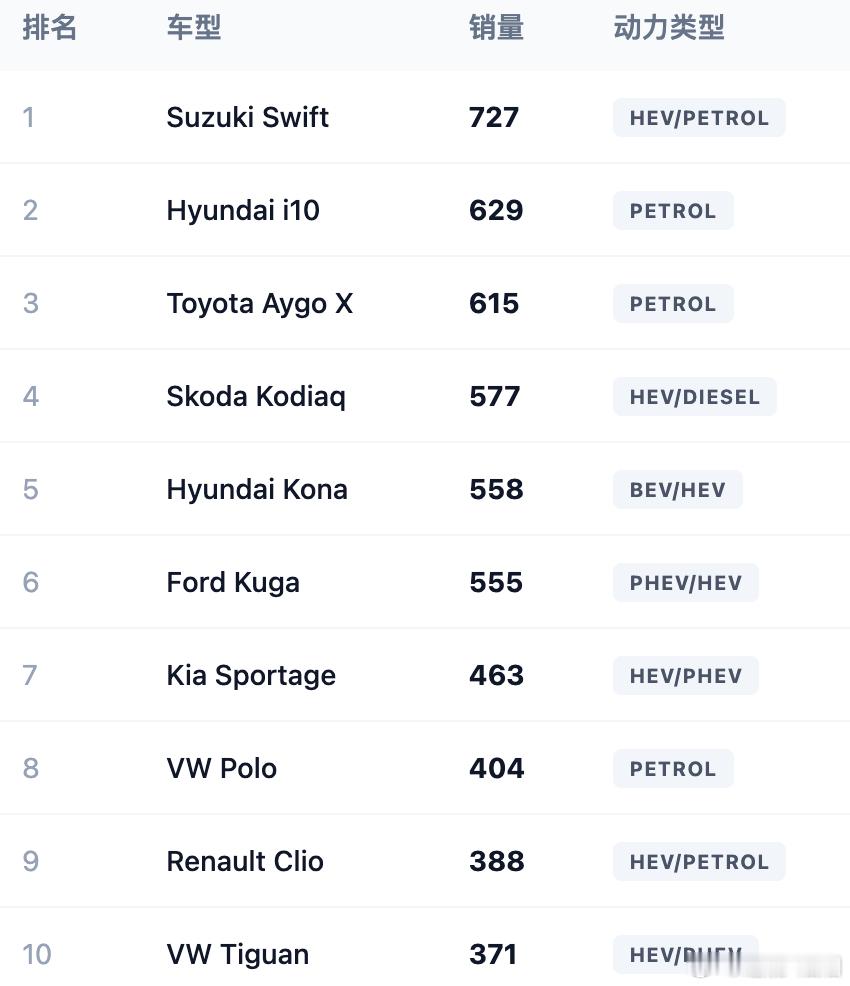Open the Renault Clio entry
This screenshot has width=850, height=986.
[244, 862]
